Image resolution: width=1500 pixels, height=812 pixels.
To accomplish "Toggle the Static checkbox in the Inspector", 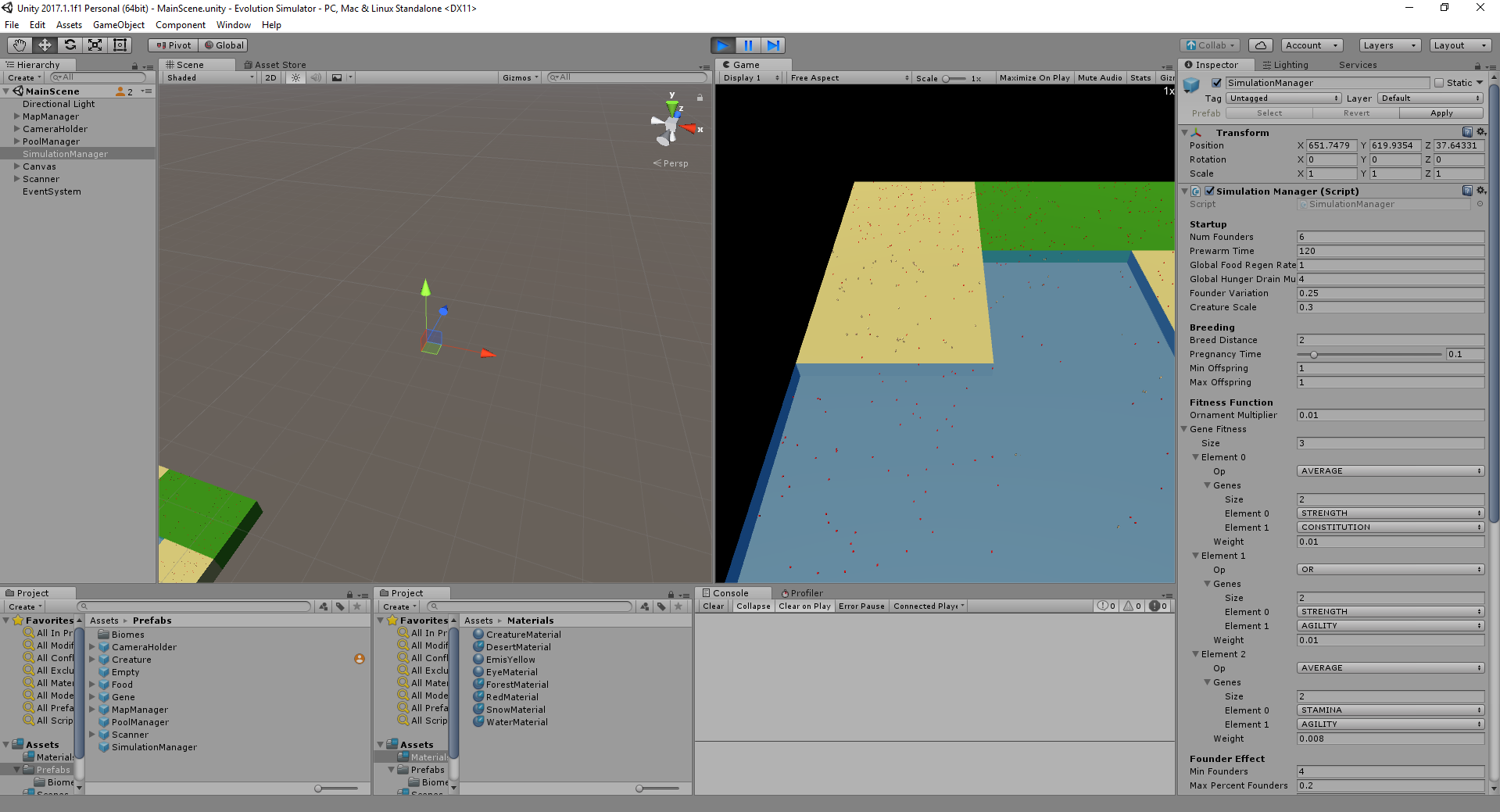I will coord(1440,82).
